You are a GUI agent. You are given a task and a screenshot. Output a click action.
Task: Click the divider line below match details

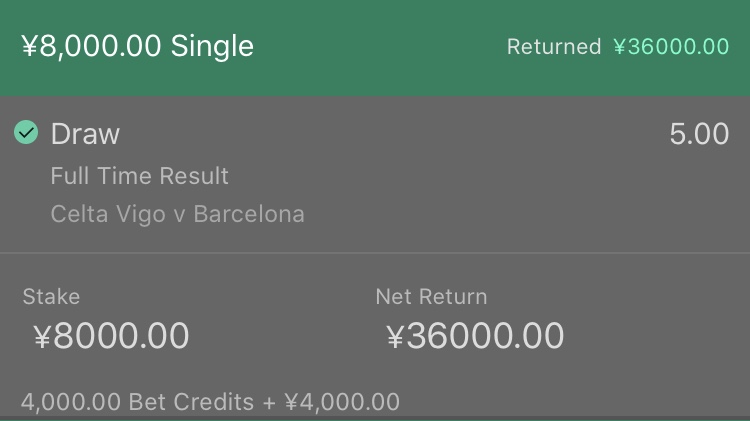(x=375, y=252)
